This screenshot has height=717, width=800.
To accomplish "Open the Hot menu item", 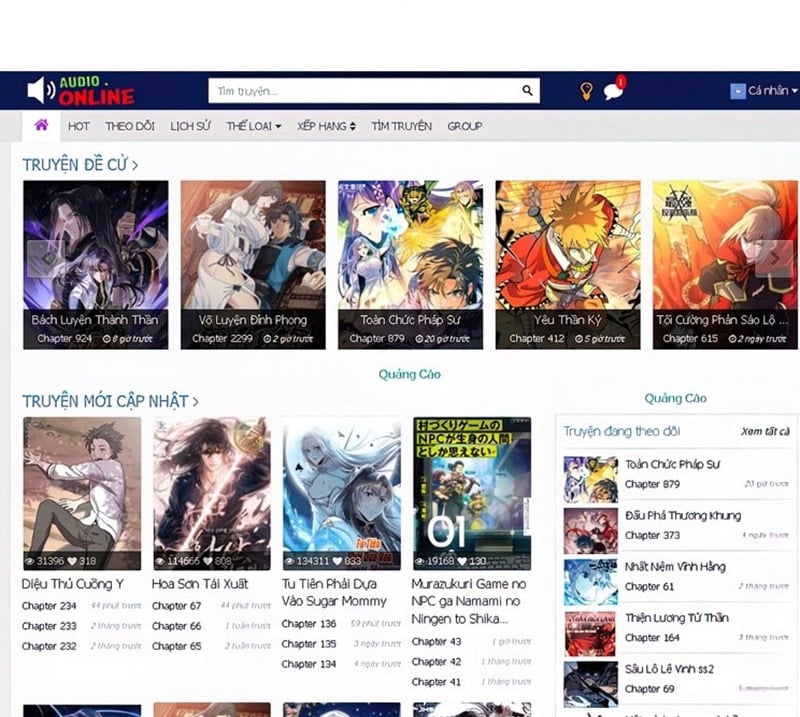I will [79, 126].
